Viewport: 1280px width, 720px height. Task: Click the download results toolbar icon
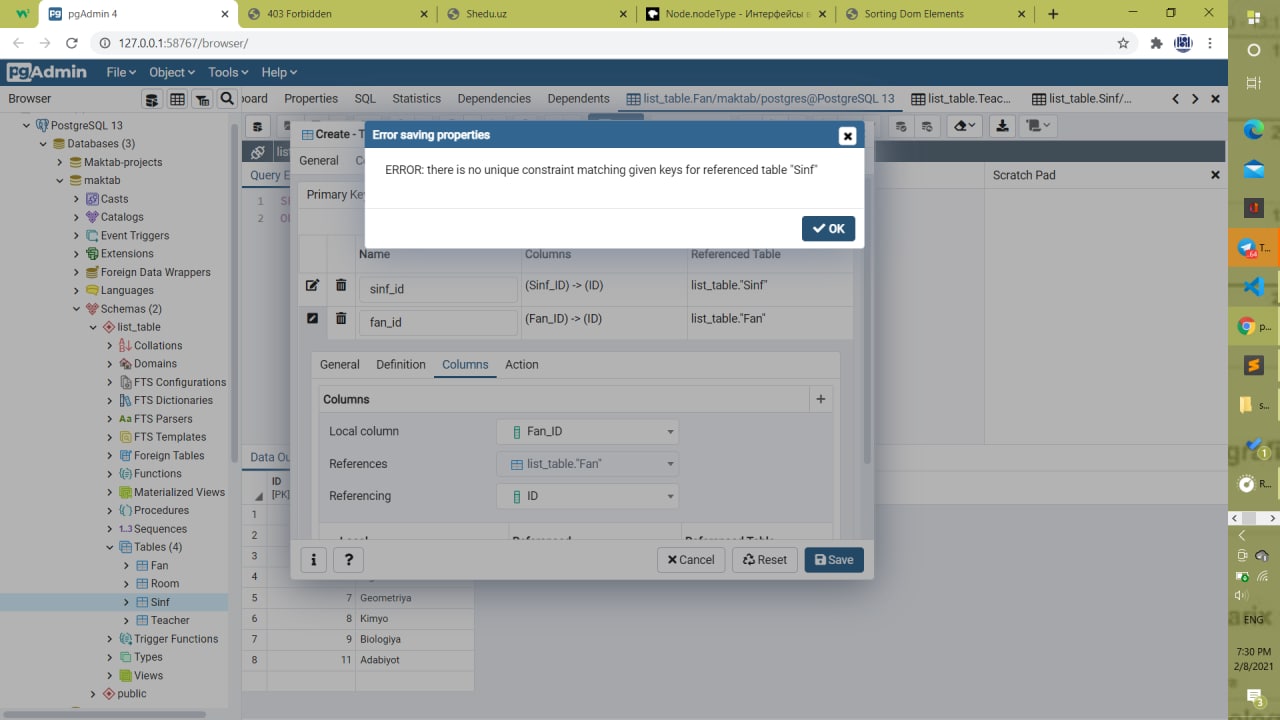[1003, 127]
